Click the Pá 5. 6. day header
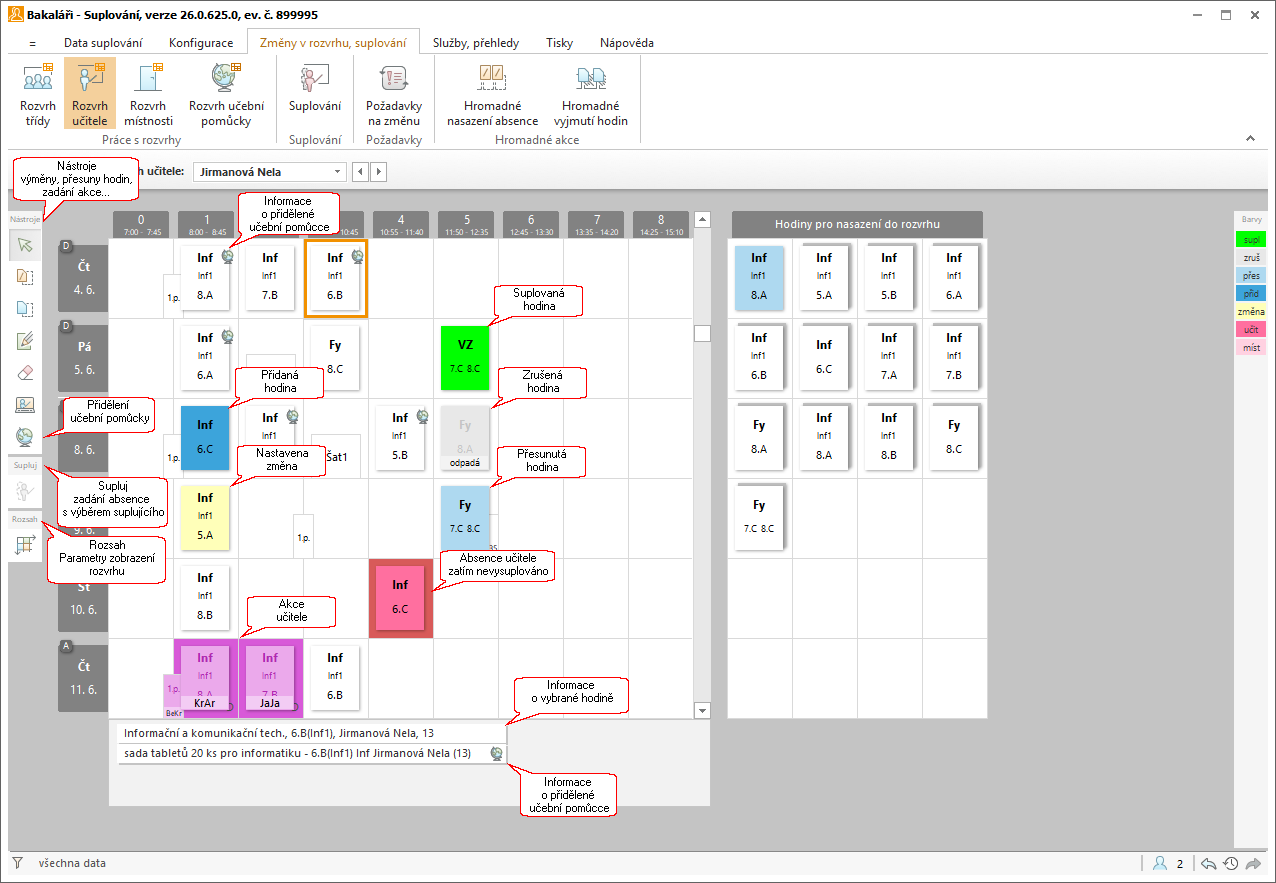This screenshot has height=883, width=1276. pos(84,358)
